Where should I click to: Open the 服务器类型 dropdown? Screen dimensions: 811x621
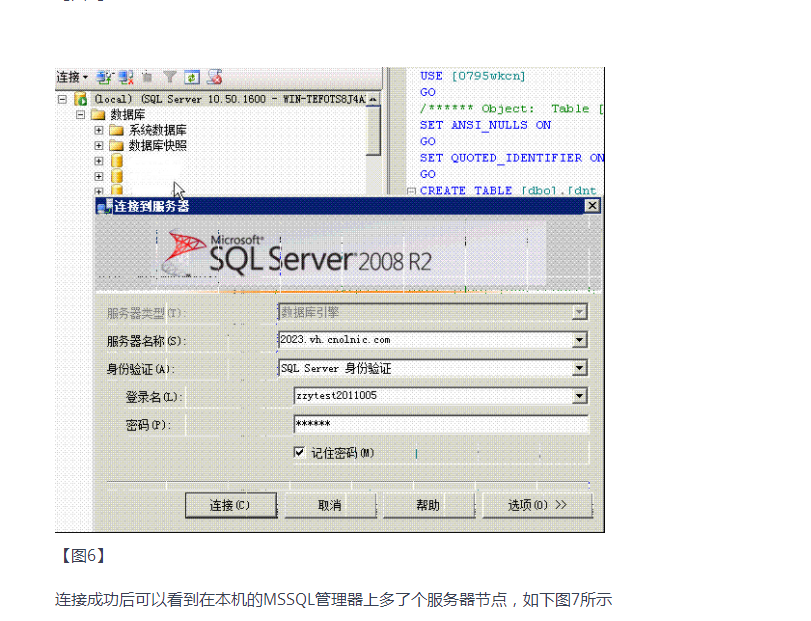click(579, 312)
